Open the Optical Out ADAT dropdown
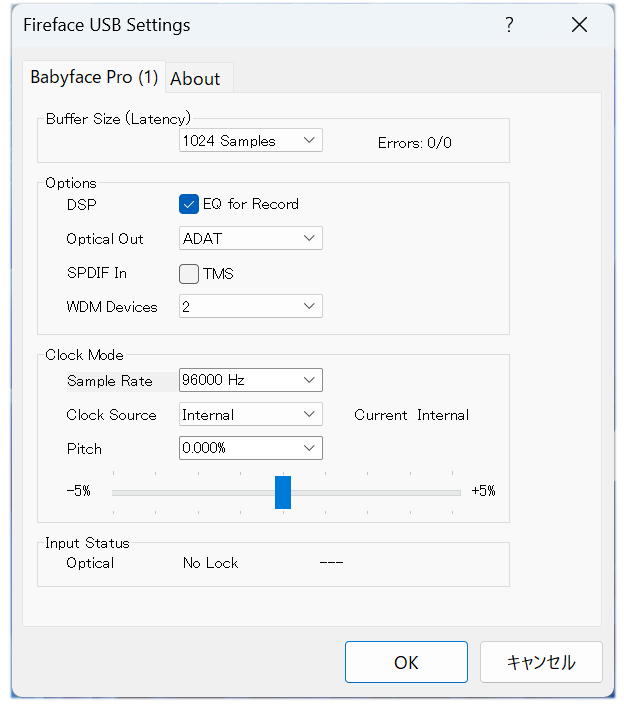 click(251, 238)
